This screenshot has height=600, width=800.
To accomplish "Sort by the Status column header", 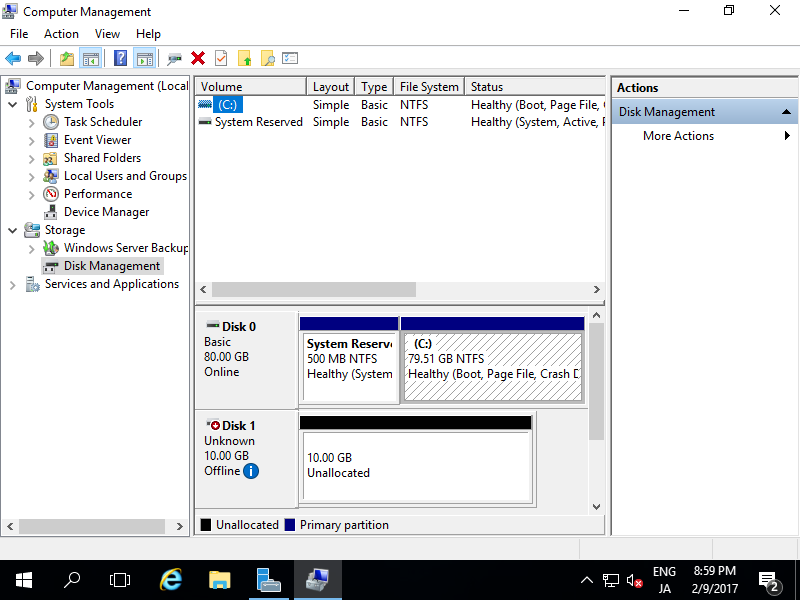I will (535, 87).
